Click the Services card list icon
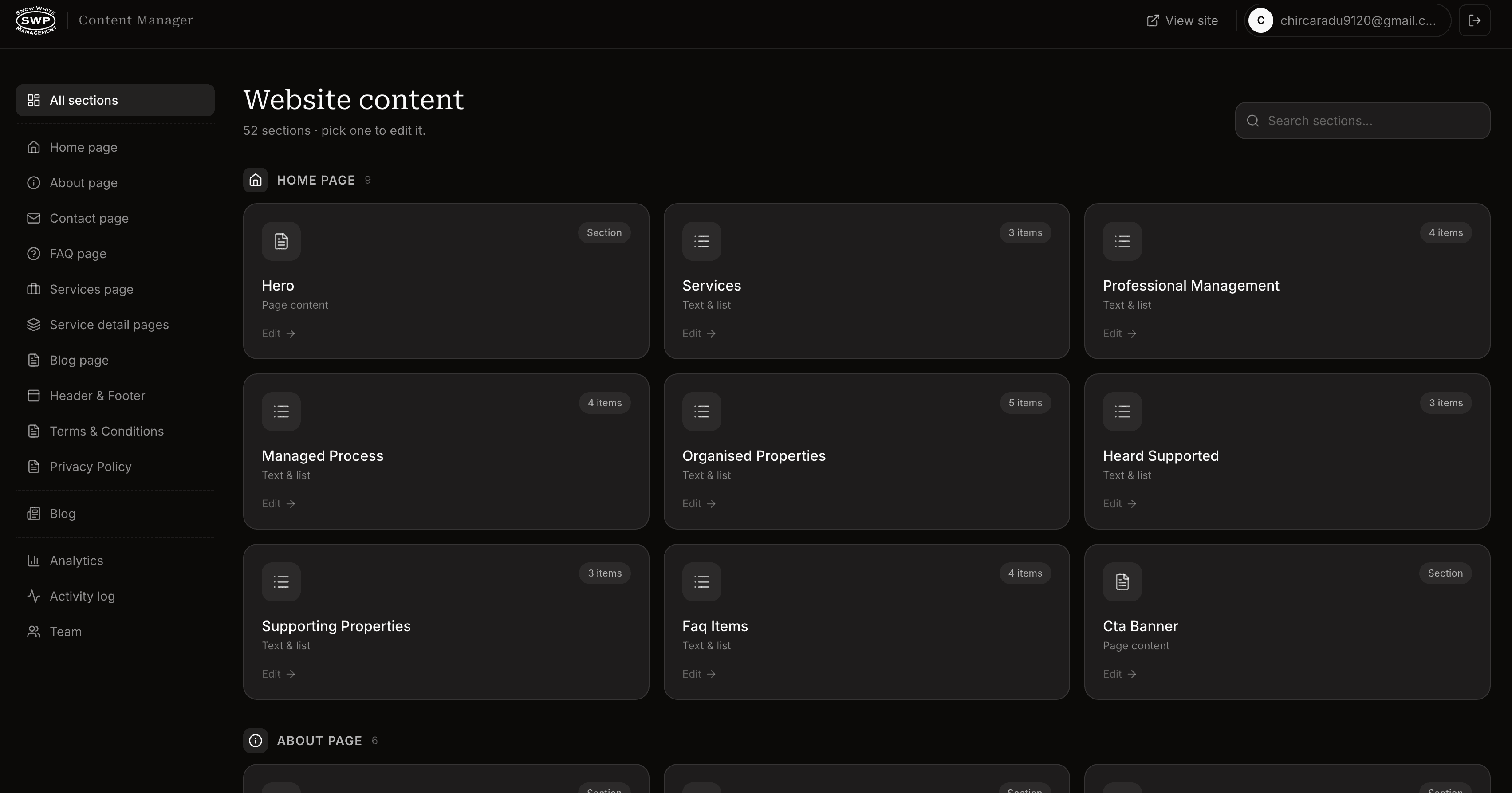The image size is (1512, 793). coord(701,241)
